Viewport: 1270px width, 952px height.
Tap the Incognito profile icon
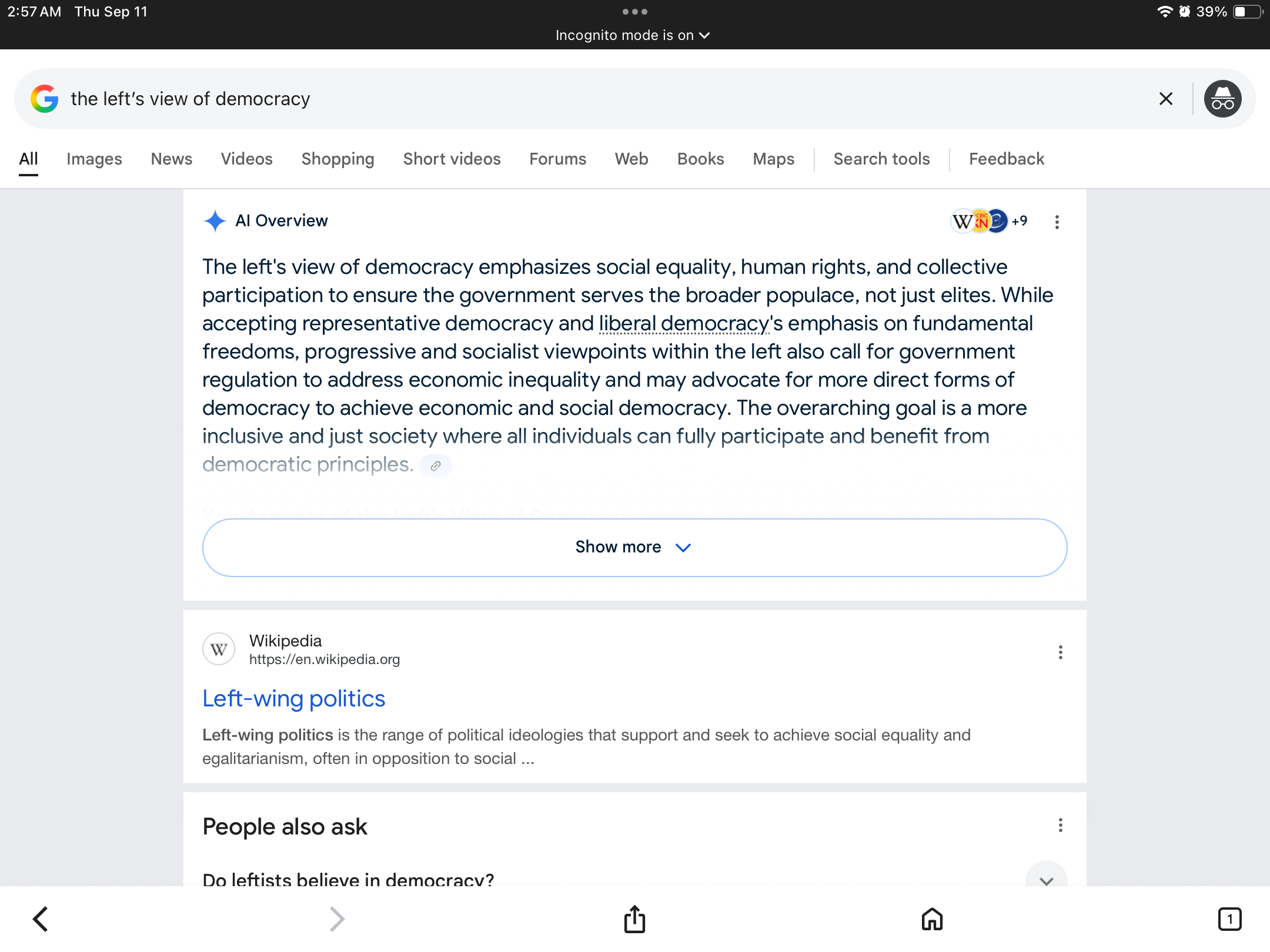(1222, 99)
